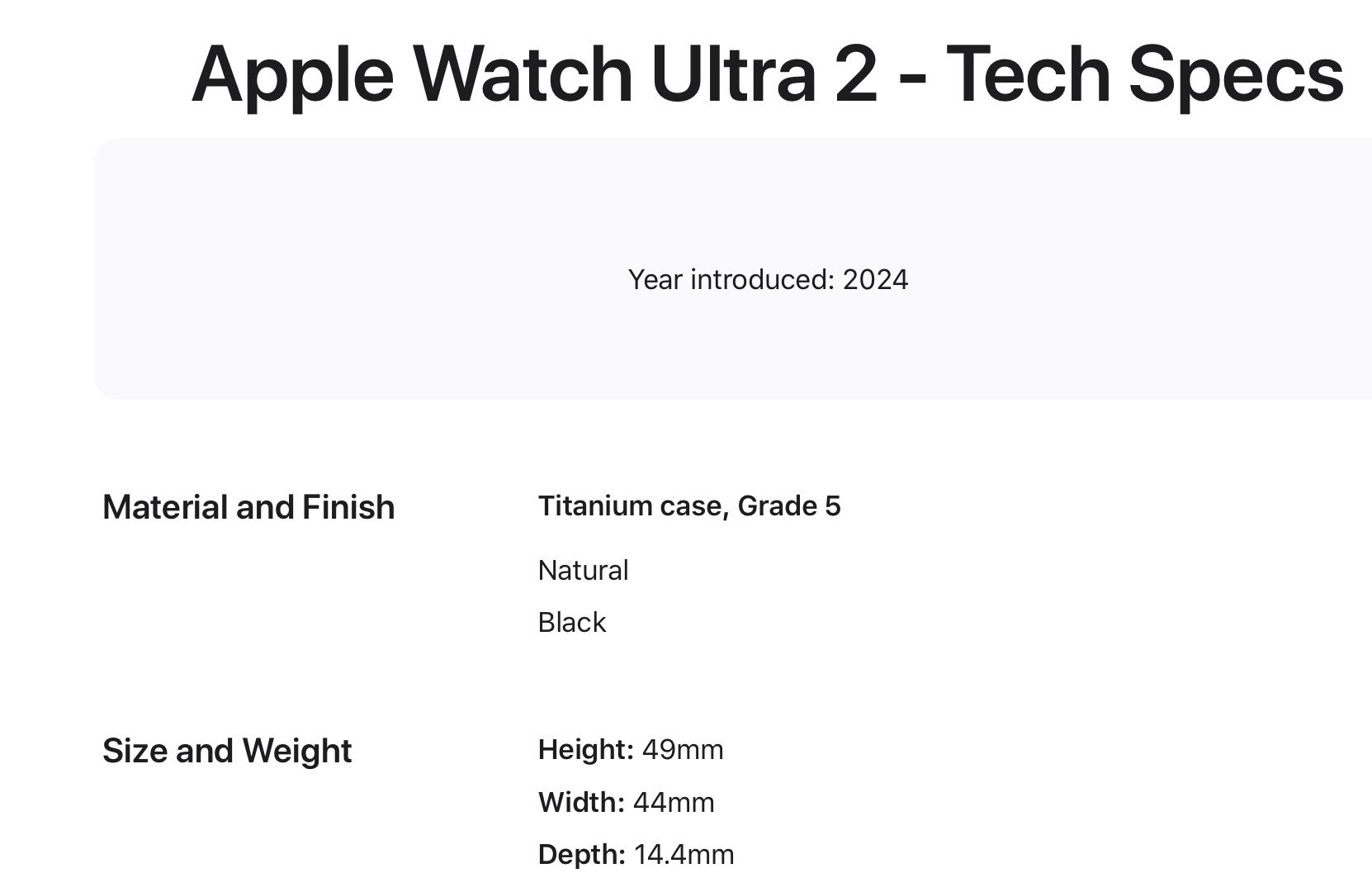Click the bold Width label
The image size is (1372, 892).
click(x=581, y=803)
